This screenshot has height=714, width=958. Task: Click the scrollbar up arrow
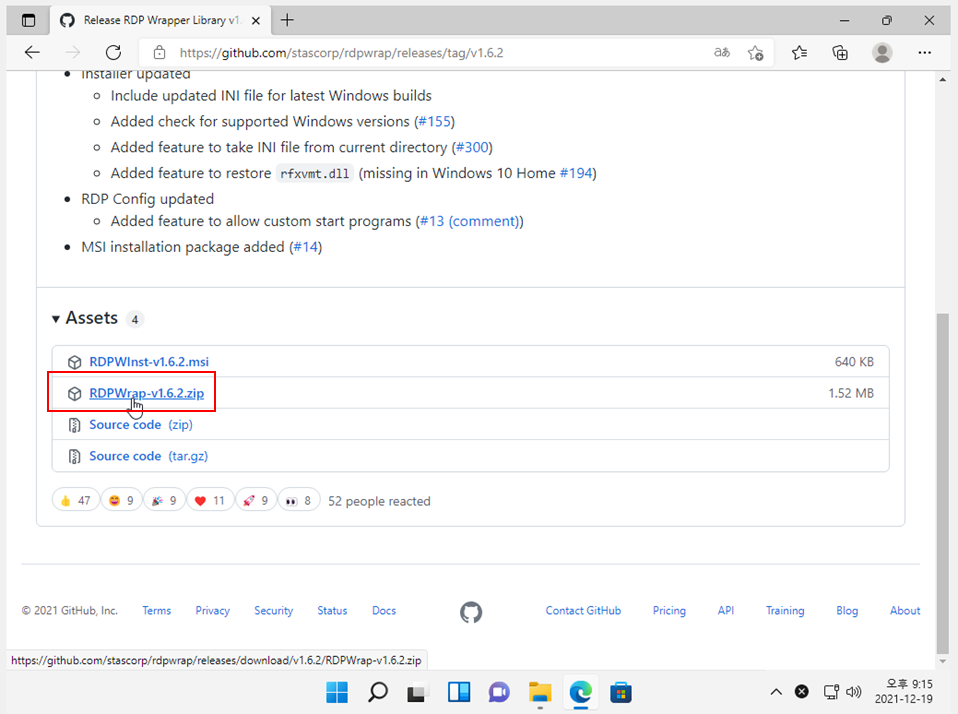943,79
